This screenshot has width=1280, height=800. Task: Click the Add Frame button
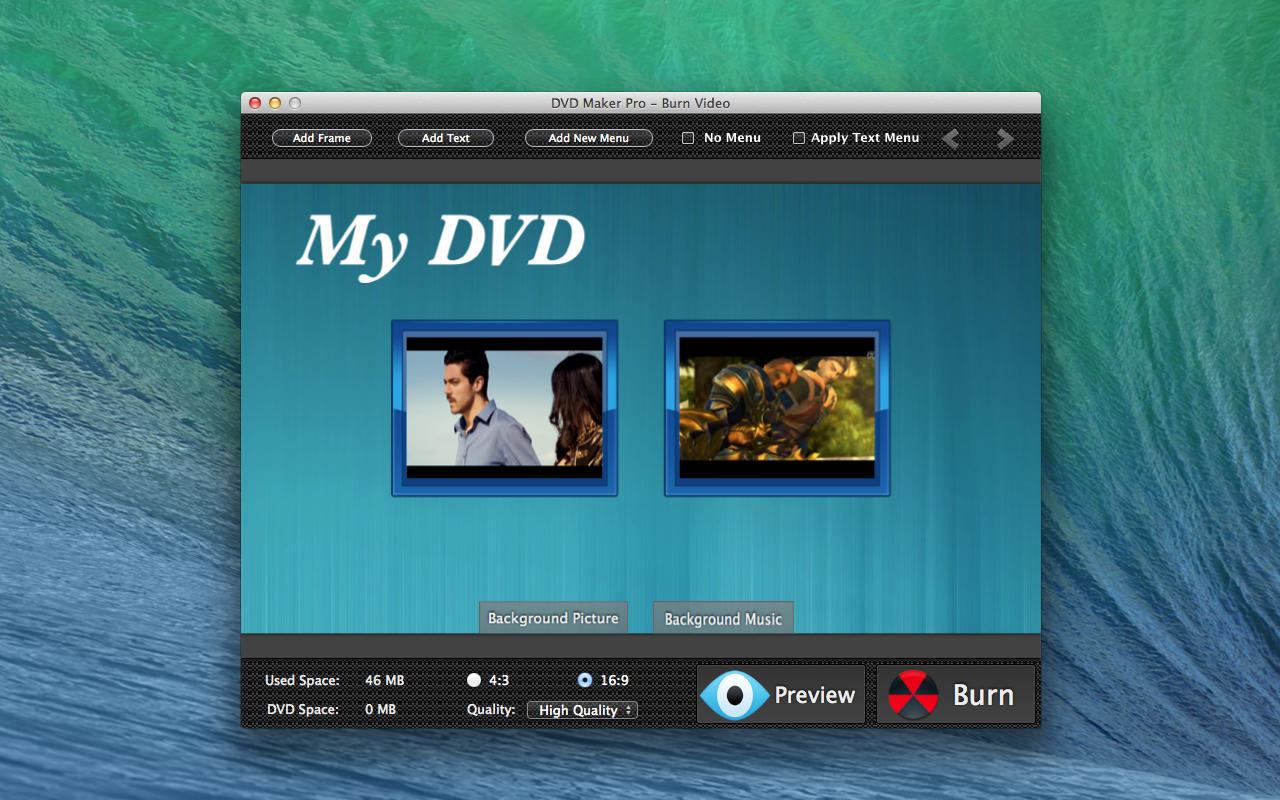coord(322,138)
